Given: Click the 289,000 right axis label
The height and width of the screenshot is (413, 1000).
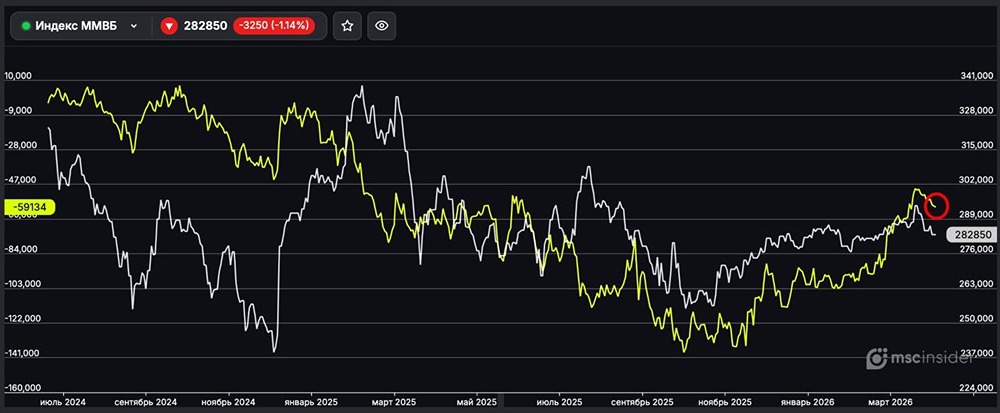Looking at the screenshot, I should tap(976, 215).
